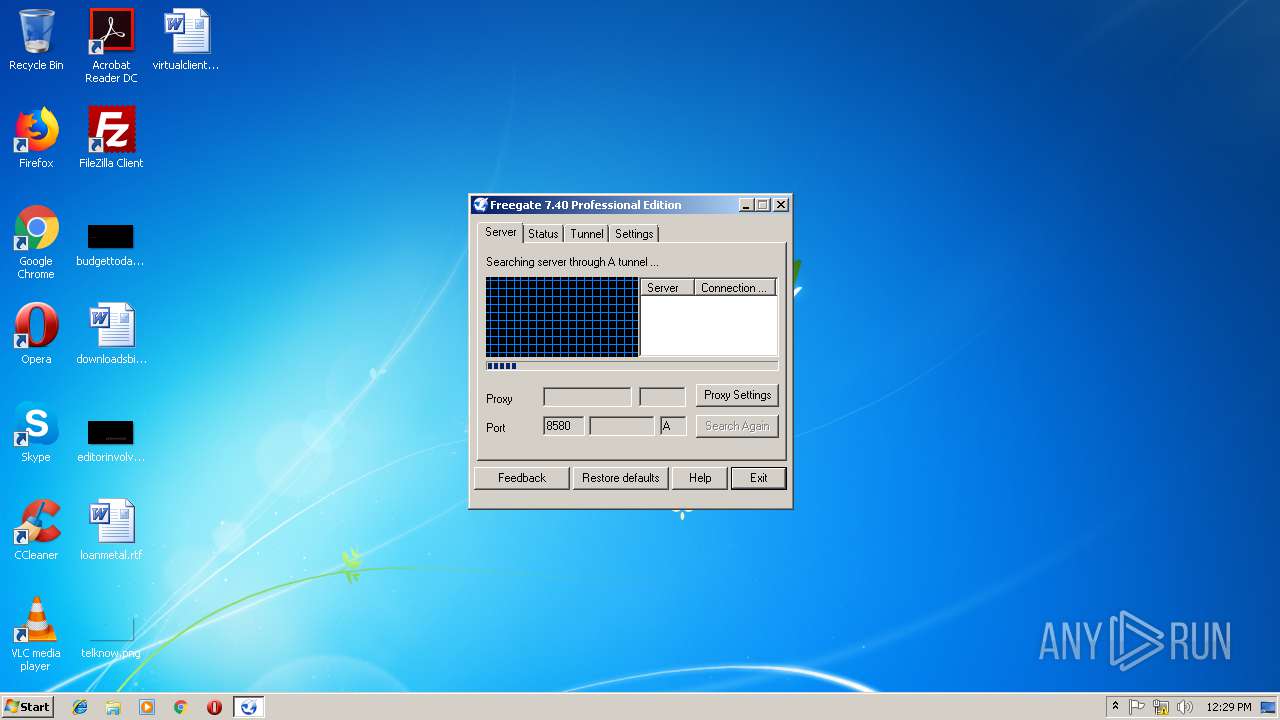The width and height of the screenshot is (1280, 720).
Task: Activate Freegate taskbar button
Action: click(249, 707)
